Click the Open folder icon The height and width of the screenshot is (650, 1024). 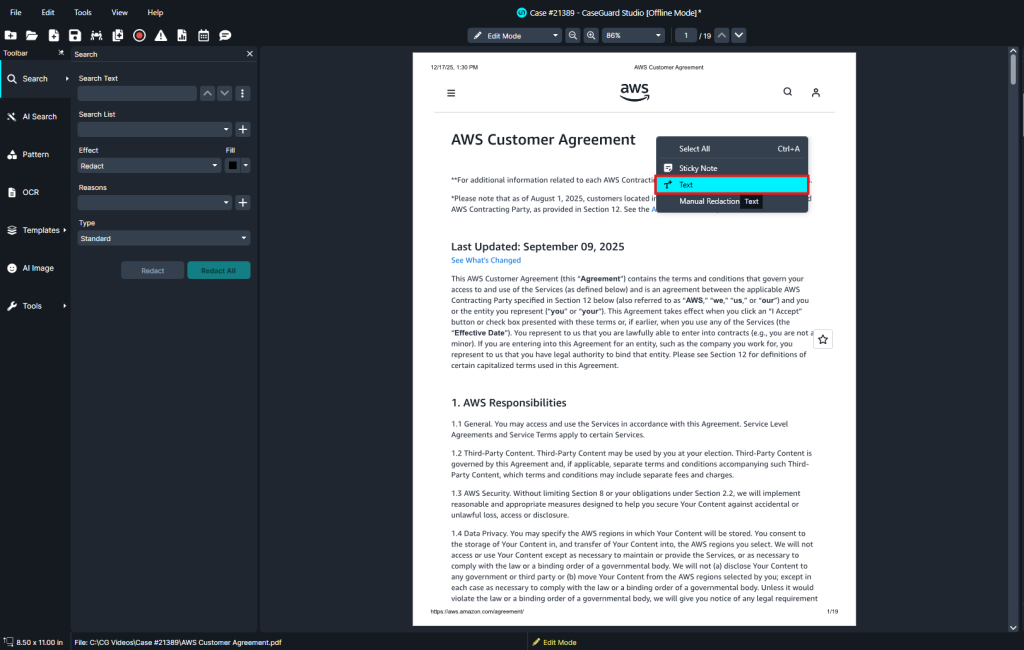pos(32,35)
